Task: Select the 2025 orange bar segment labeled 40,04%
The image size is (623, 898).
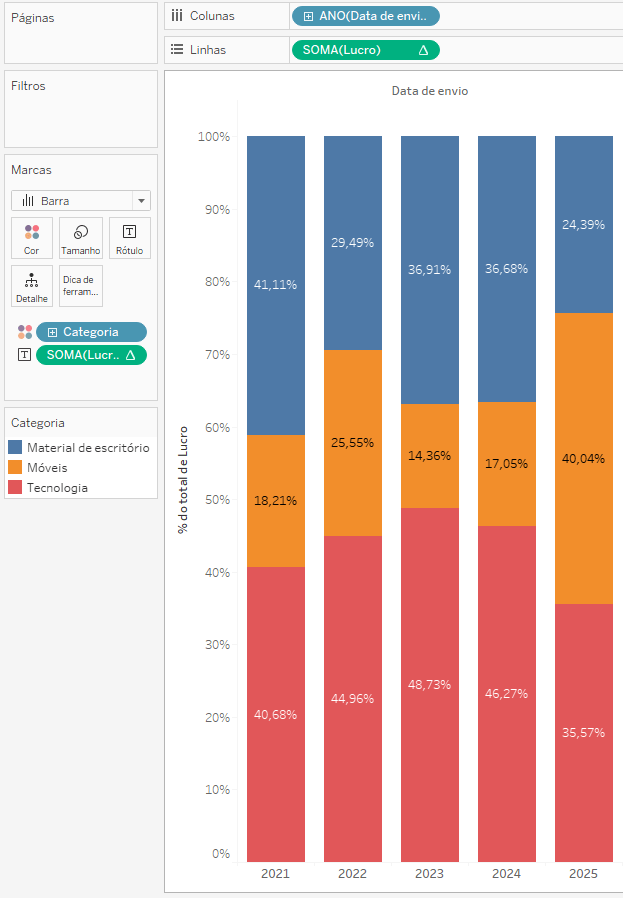Action: 584,458
